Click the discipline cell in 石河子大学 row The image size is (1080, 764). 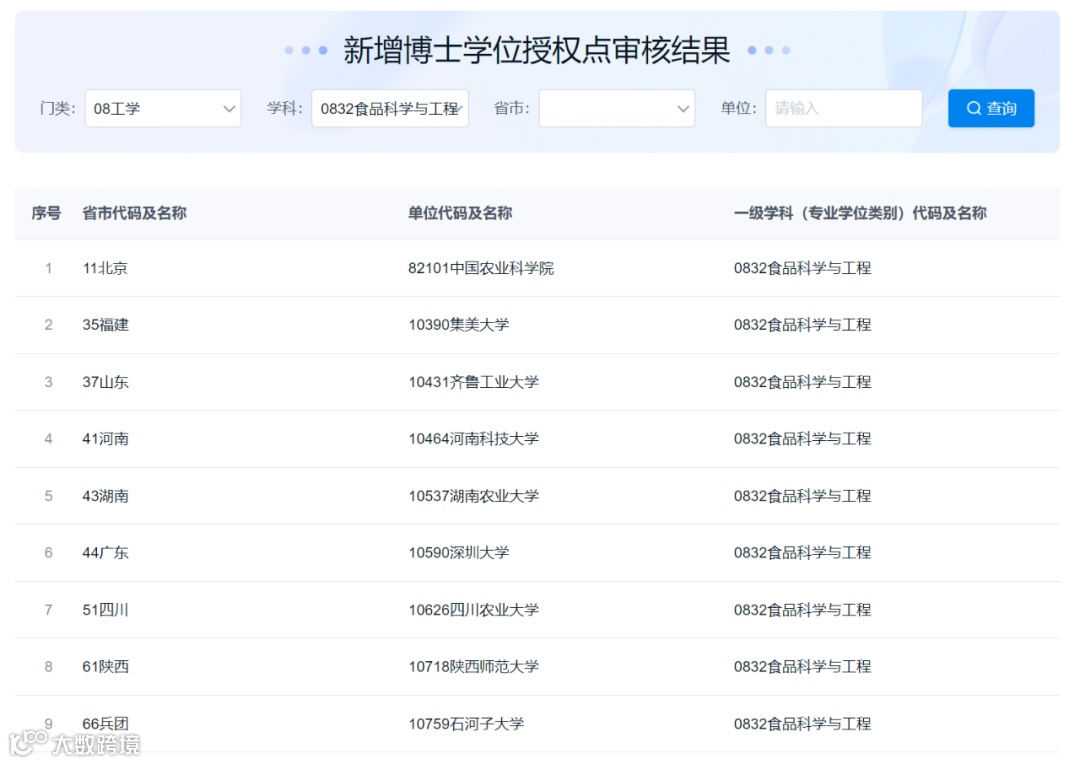point(802,723)
